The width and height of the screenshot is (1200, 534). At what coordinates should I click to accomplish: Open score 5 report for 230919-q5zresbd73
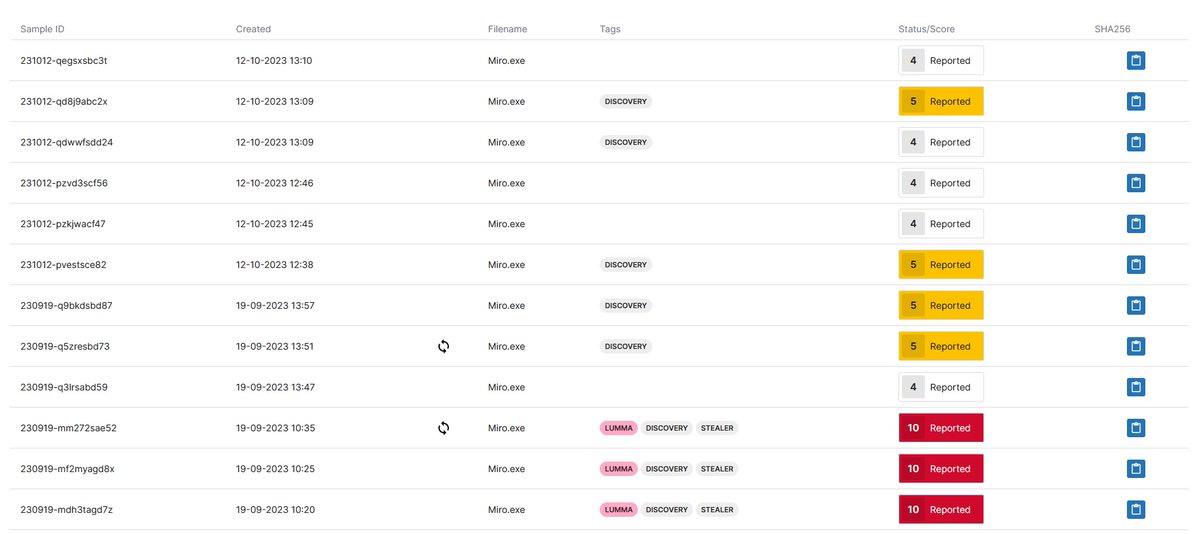[x=941, y=346]
